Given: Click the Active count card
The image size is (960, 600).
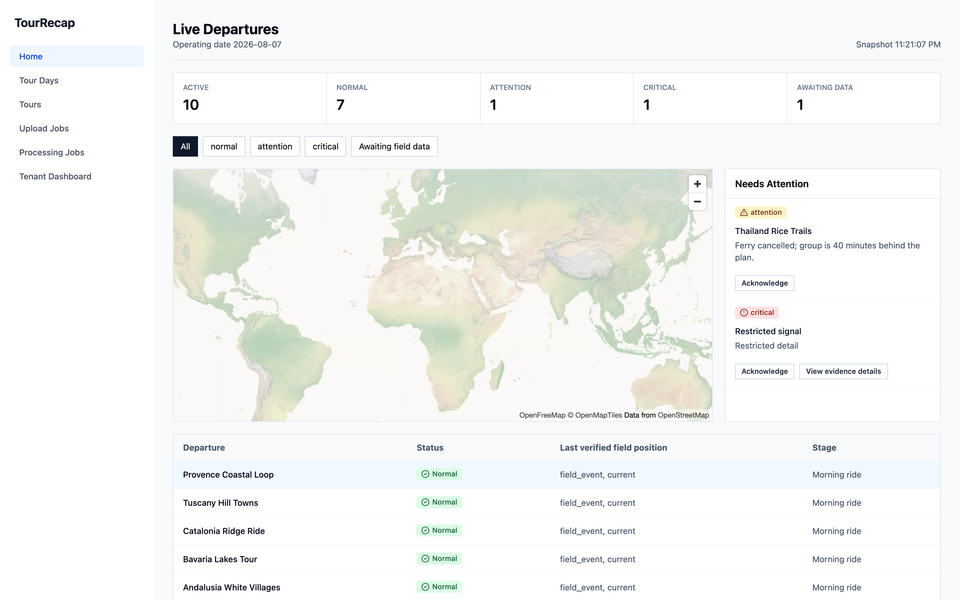Looking at the screenshot, I should (250, 99).
